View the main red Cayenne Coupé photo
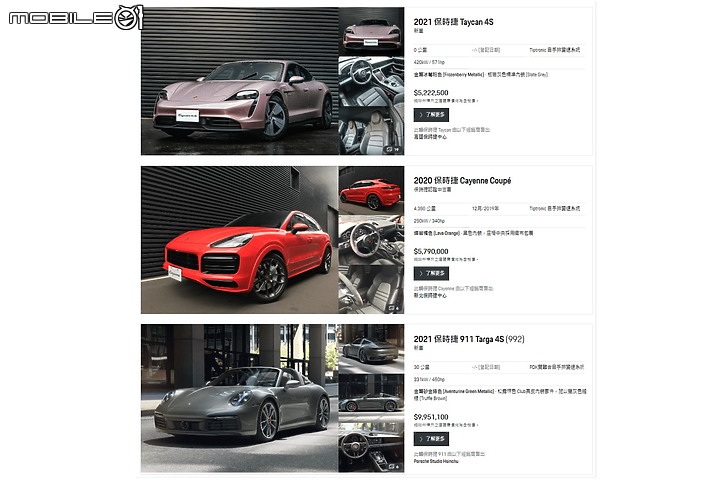Image resolution: width=720 pixels, height=480 pixels. [x=240, y=240]
